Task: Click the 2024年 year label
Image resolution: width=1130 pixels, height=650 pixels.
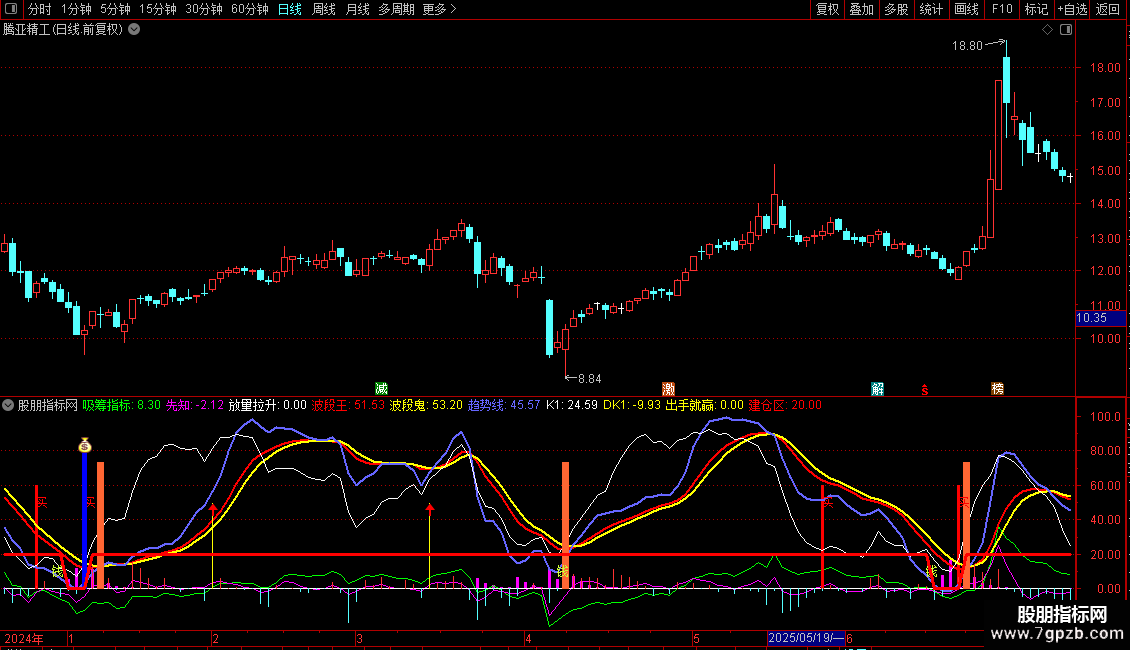Action: point(24,638)
